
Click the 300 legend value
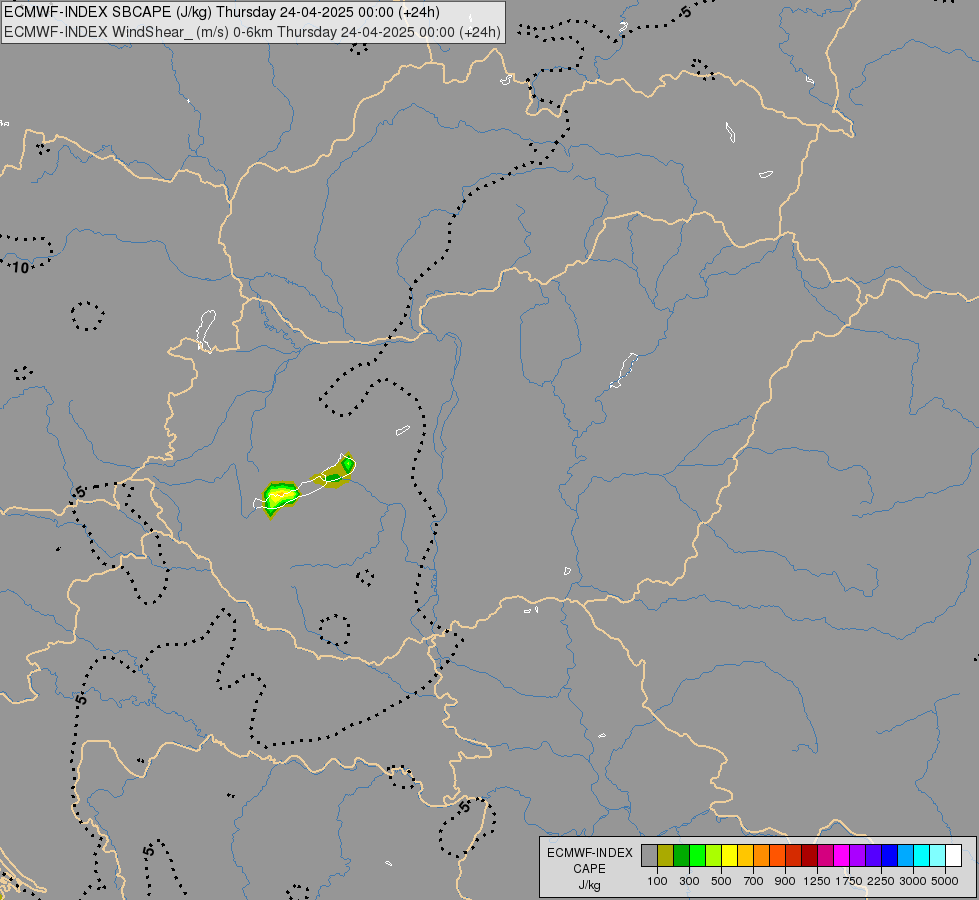[x=689, y=881]
